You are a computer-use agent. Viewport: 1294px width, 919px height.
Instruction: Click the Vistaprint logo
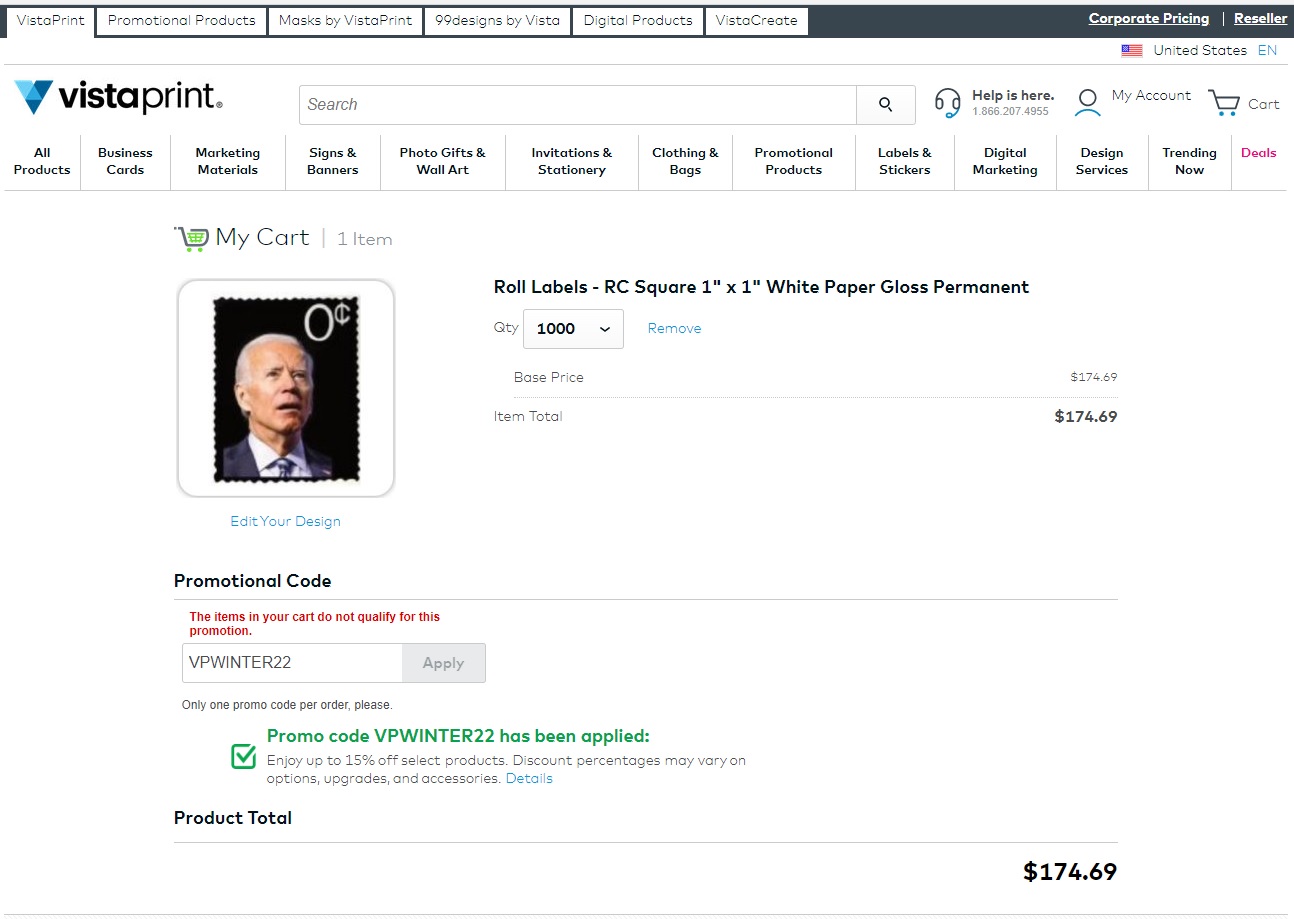coord(118,97)
